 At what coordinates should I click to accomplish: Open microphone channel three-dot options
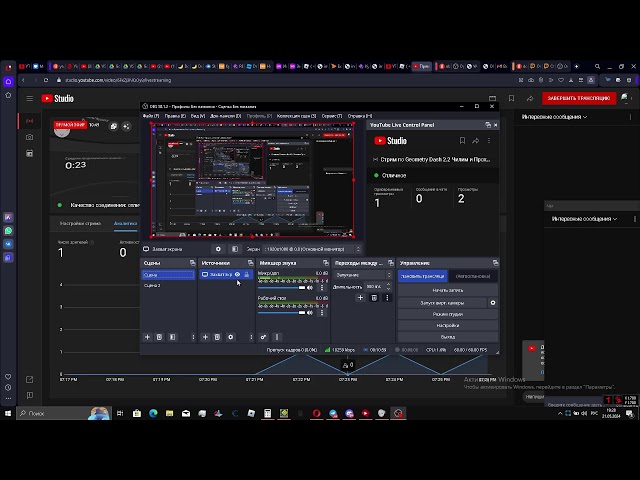coord(322,288)
